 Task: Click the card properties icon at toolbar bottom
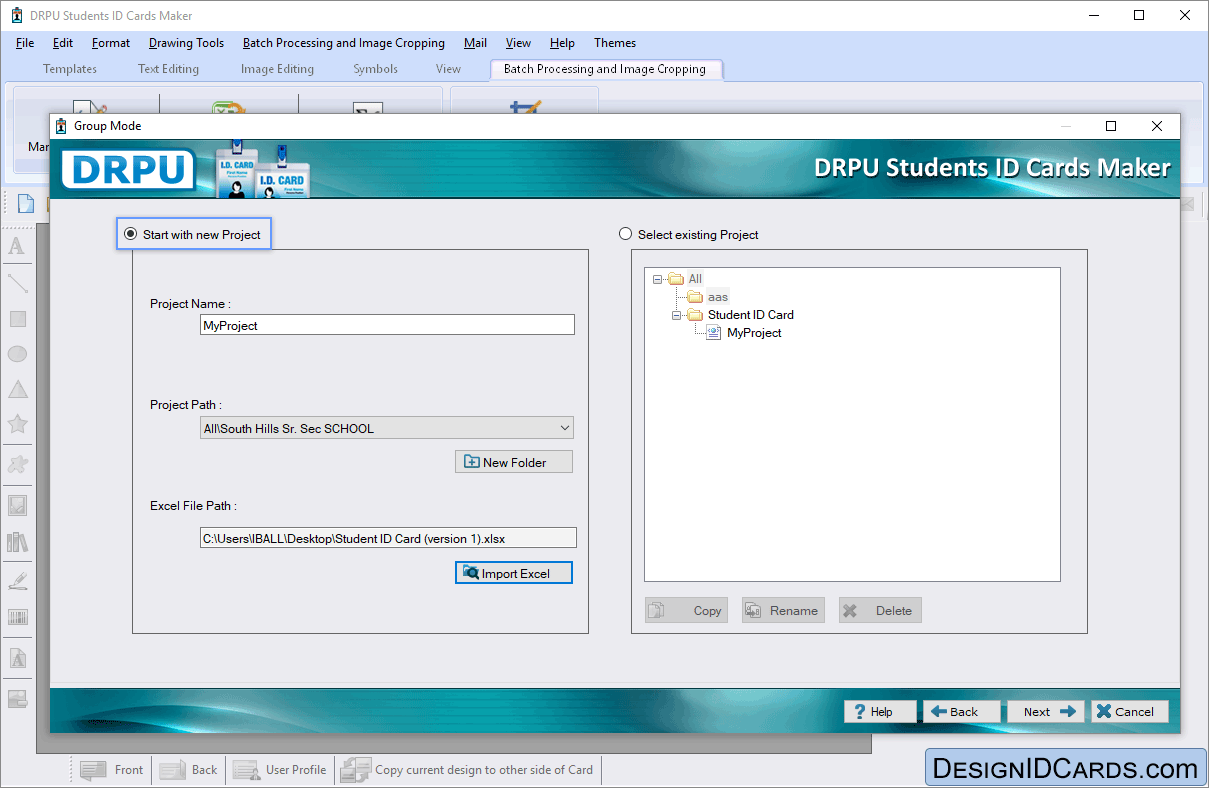(17, 699)
